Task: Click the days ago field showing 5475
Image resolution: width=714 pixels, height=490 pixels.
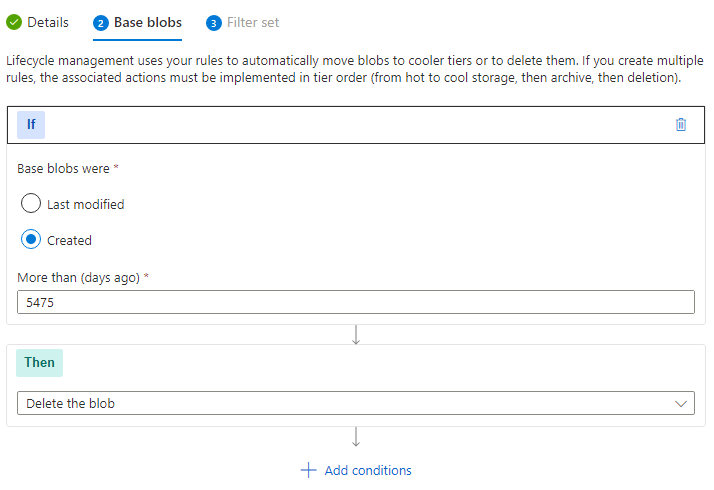Action: click(356, 302)
